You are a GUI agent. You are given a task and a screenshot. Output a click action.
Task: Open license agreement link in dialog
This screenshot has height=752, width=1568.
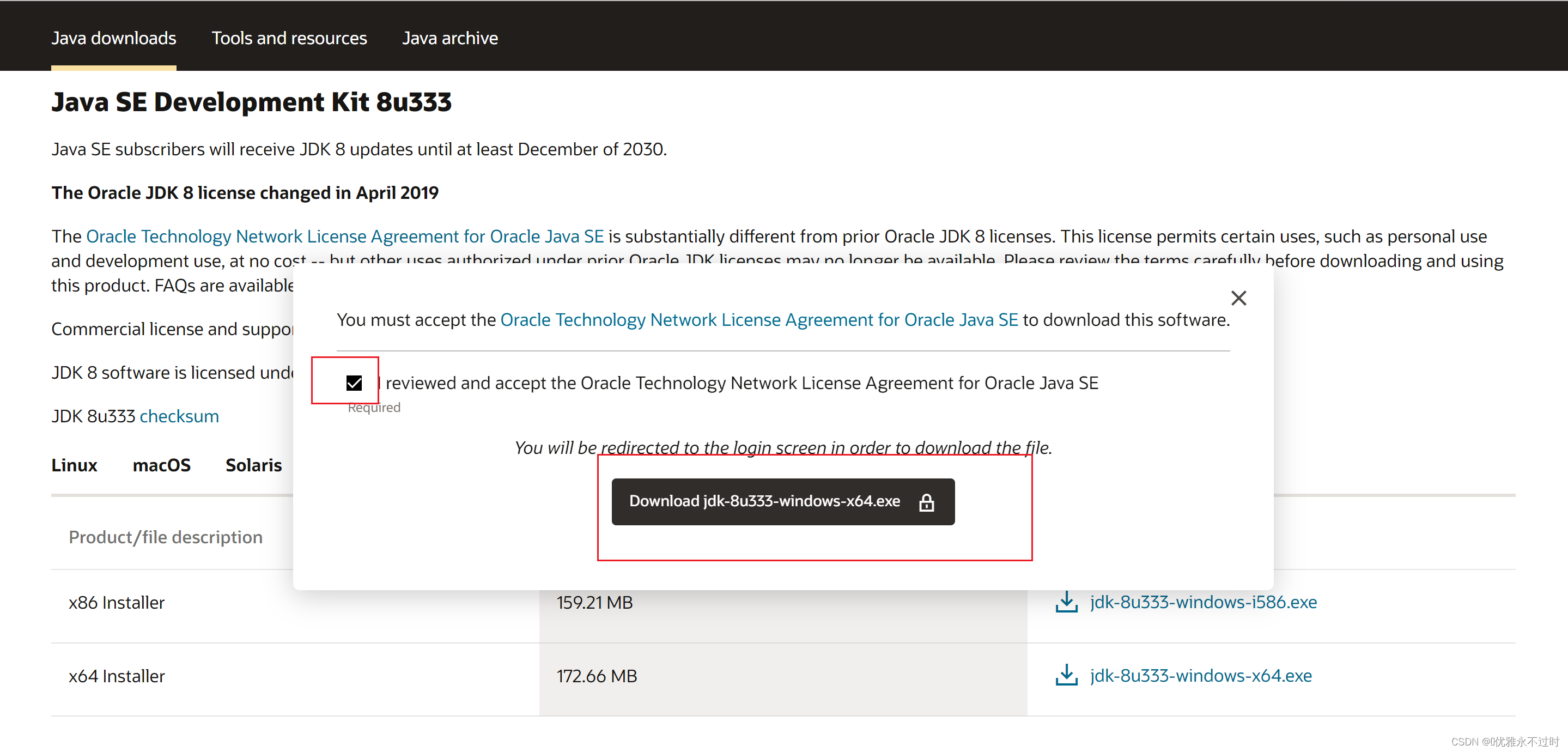click(759, 320)
